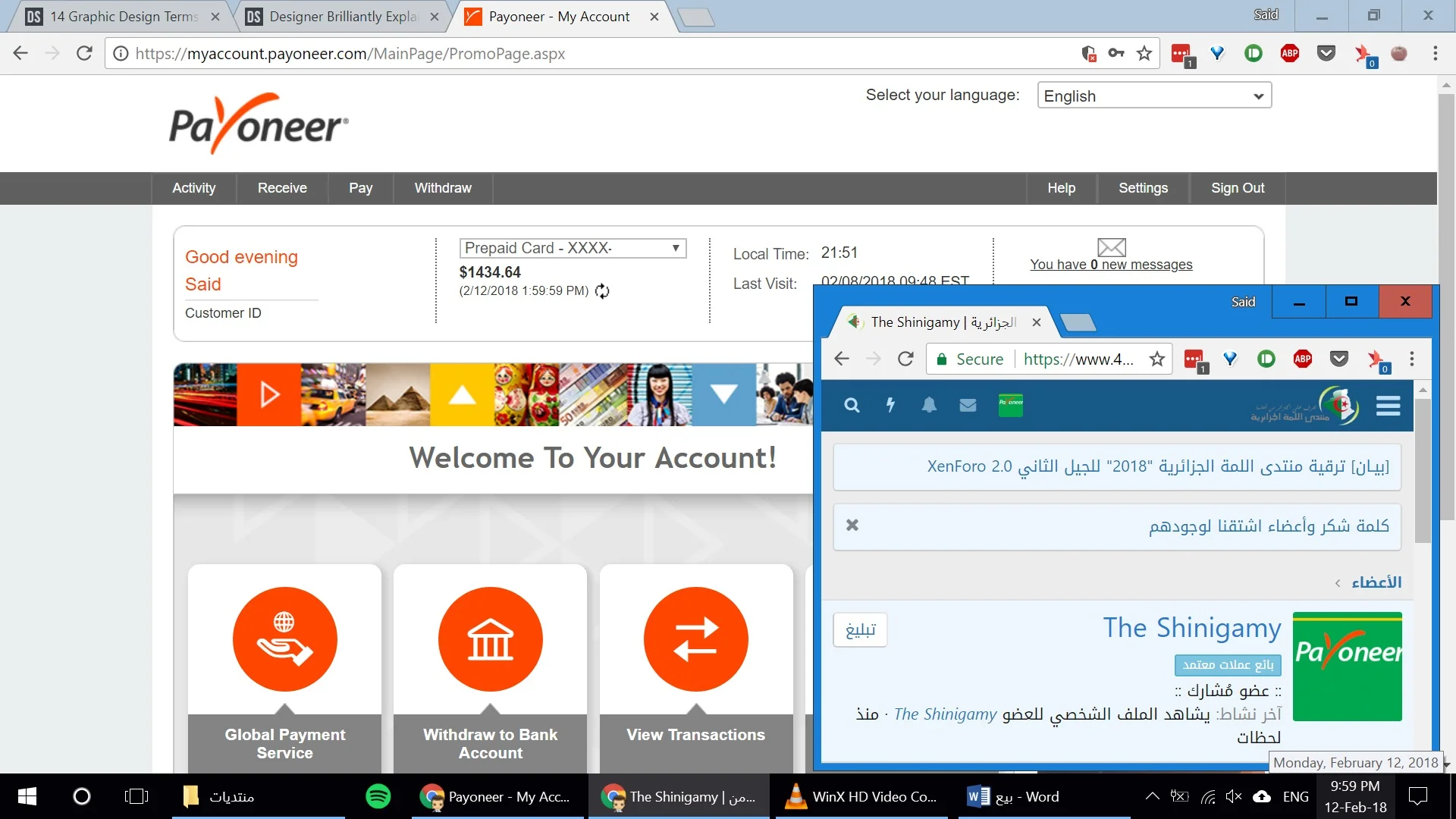The image size is (1456, 819).
Task: Click the forum search magnifier icon
Action: [852, 405]
